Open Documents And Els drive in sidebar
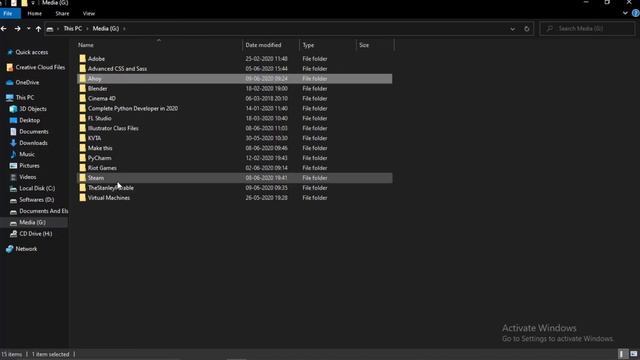The image size is (640, 360). pos(43,211)
